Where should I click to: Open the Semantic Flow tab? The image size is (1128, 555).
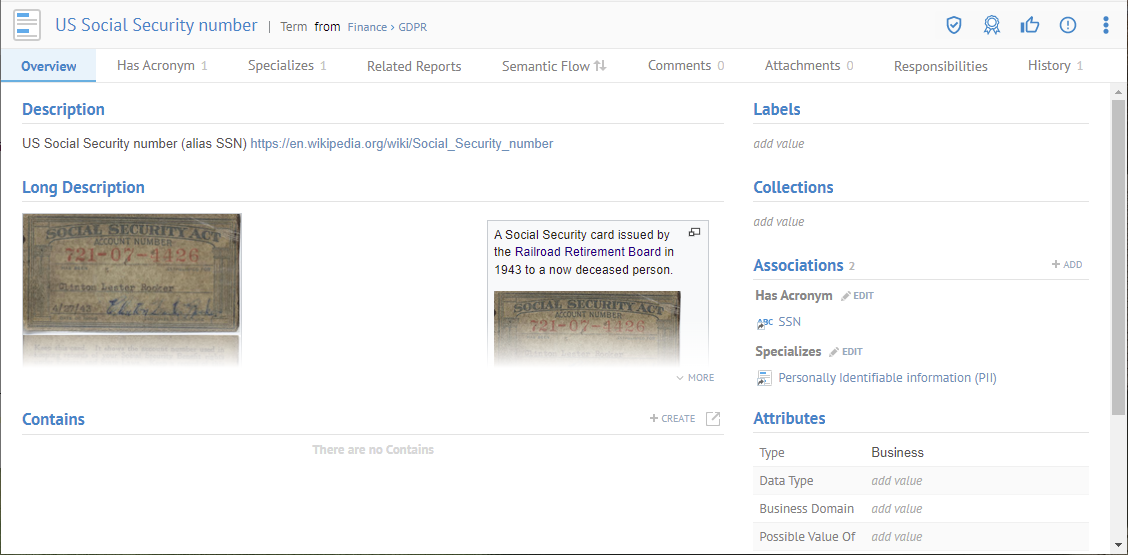pyautogui.click(x=554, y=66)
